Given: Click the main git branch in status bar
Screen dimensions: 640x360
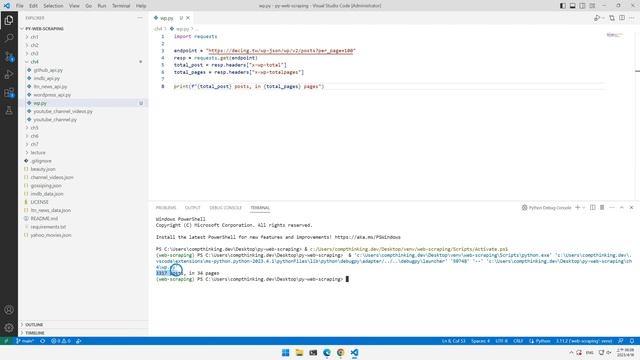Looking at the screenshot, I should coord(25,341).
